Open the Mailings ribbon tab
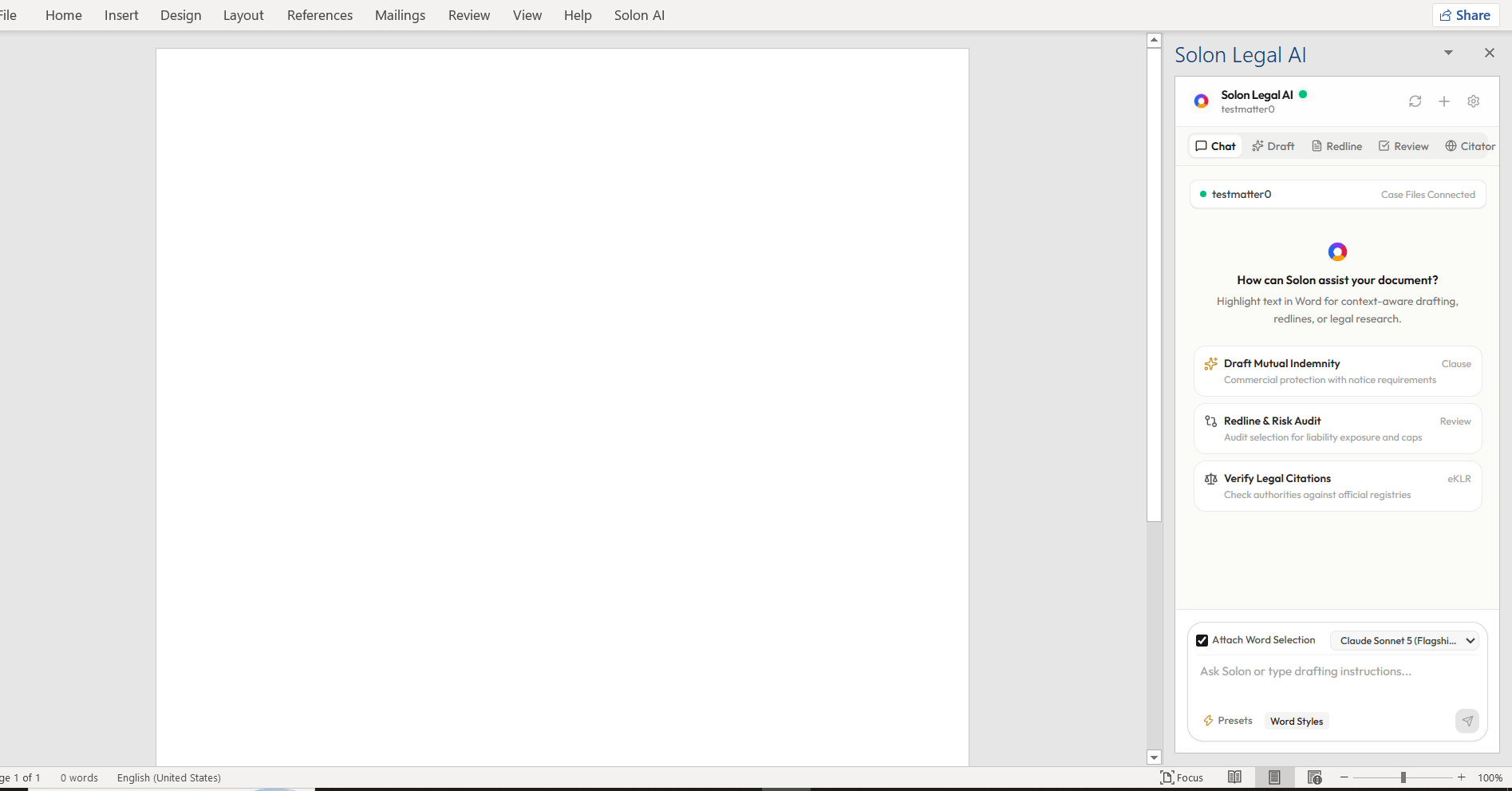Image resolution: width=1512 pixels, height=791 pixels. point(400,15)
